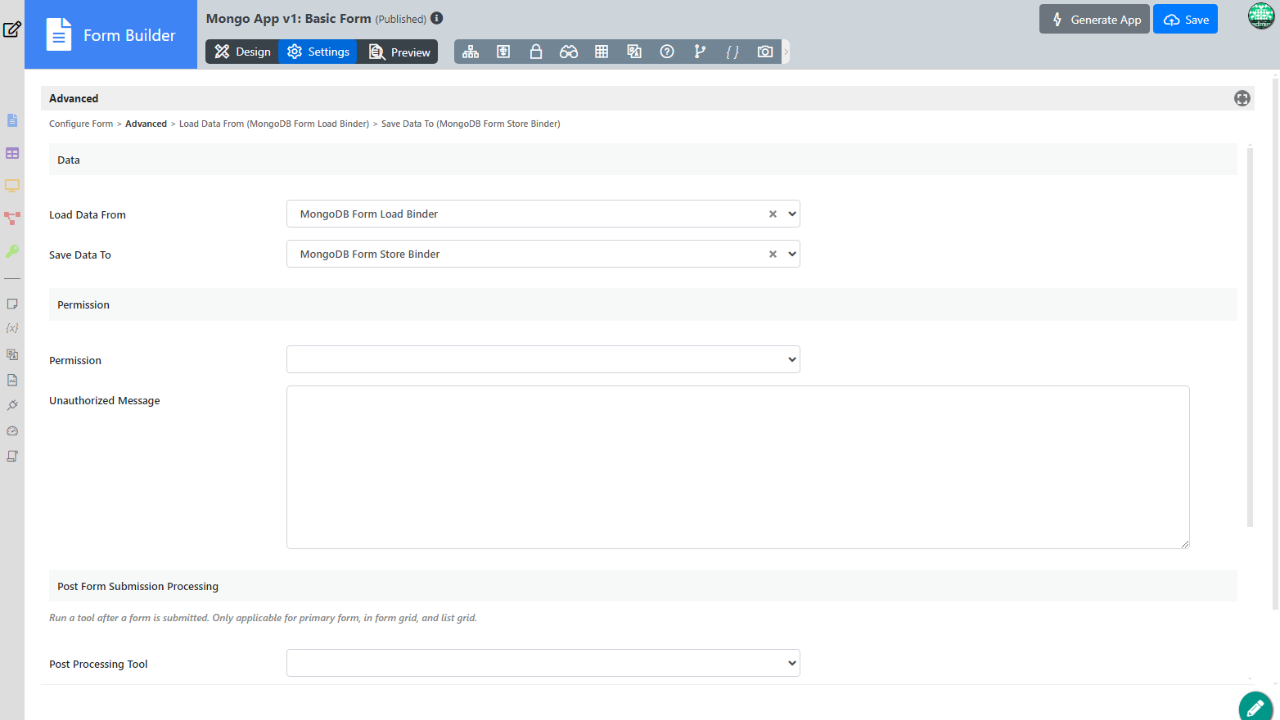The image size is (1280, 720).
Task: Click inside the Unauthorized Message text area
Action: 737,467
